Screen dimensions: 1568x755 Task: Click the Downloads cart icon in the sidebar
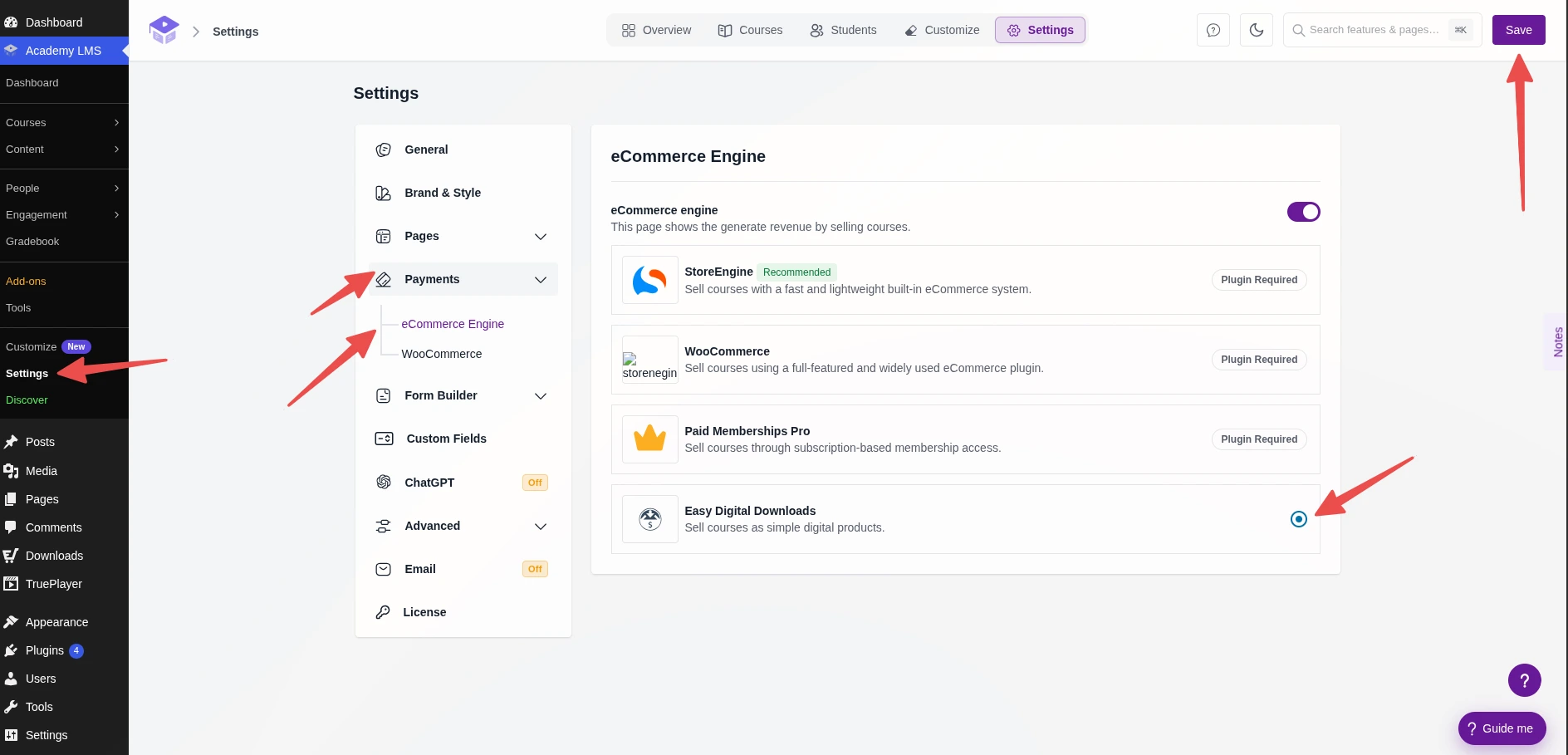coord(11,556)
